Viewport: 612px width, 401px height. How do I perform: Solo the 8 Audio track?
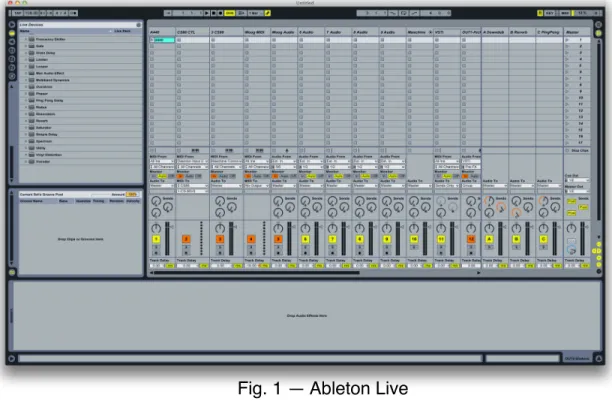pos(359,247)
